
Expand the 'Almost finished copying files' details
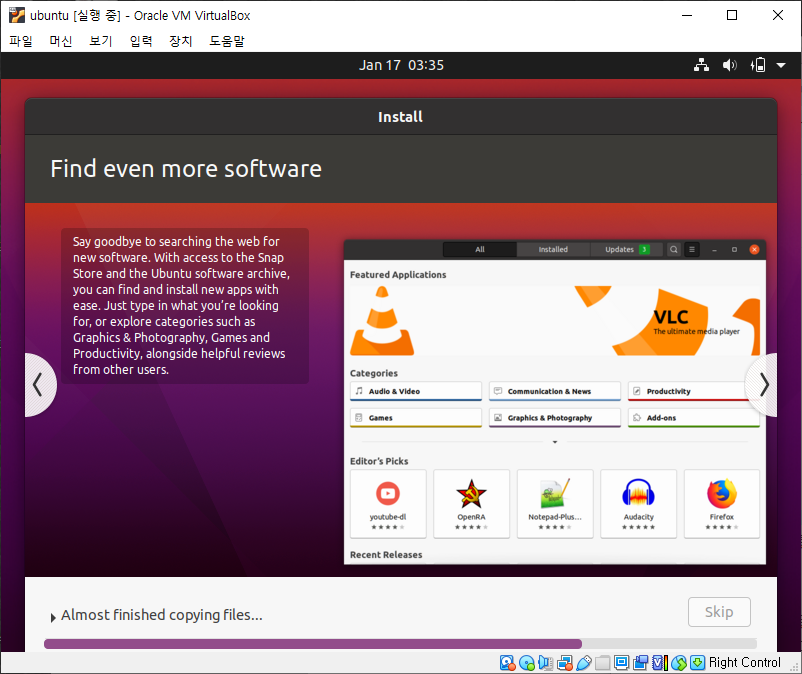tap(53, 617)
